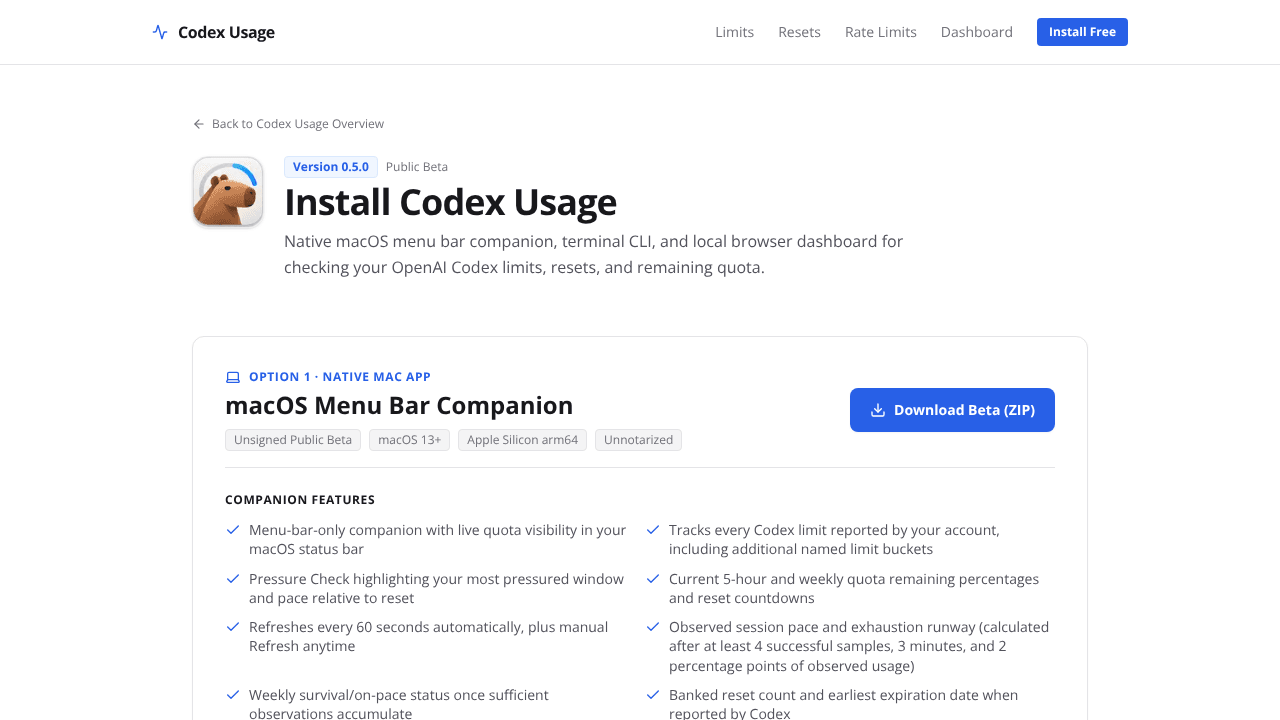Open the Dashboard nav item
This screenshot has height=720, width=1280.
[x=977, y=32]
